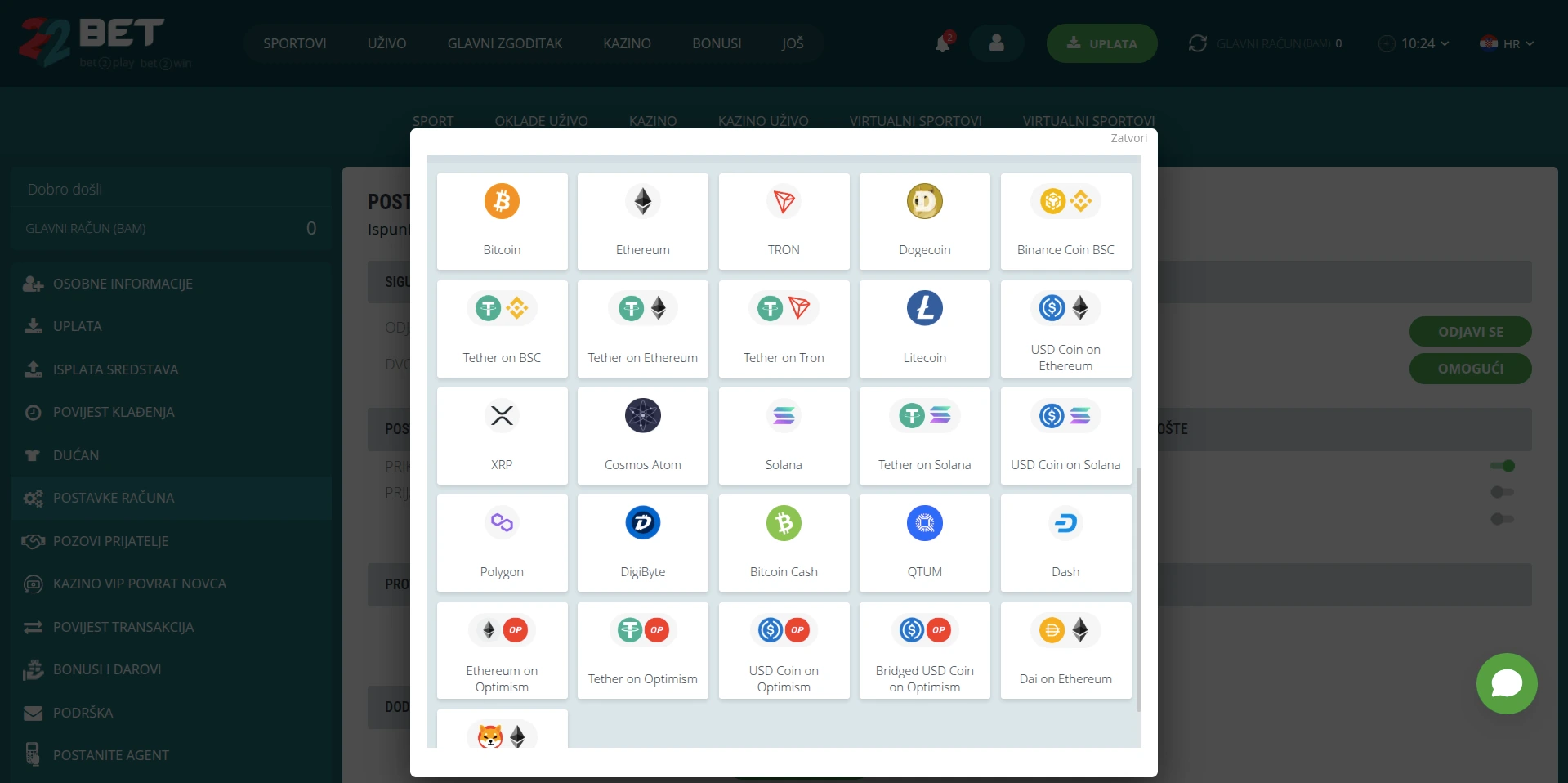Viewport: 1568px width, 783px height.
Task: Click the payment list scrollbar
Action: pyautogui.click(x=1138, y=588)
